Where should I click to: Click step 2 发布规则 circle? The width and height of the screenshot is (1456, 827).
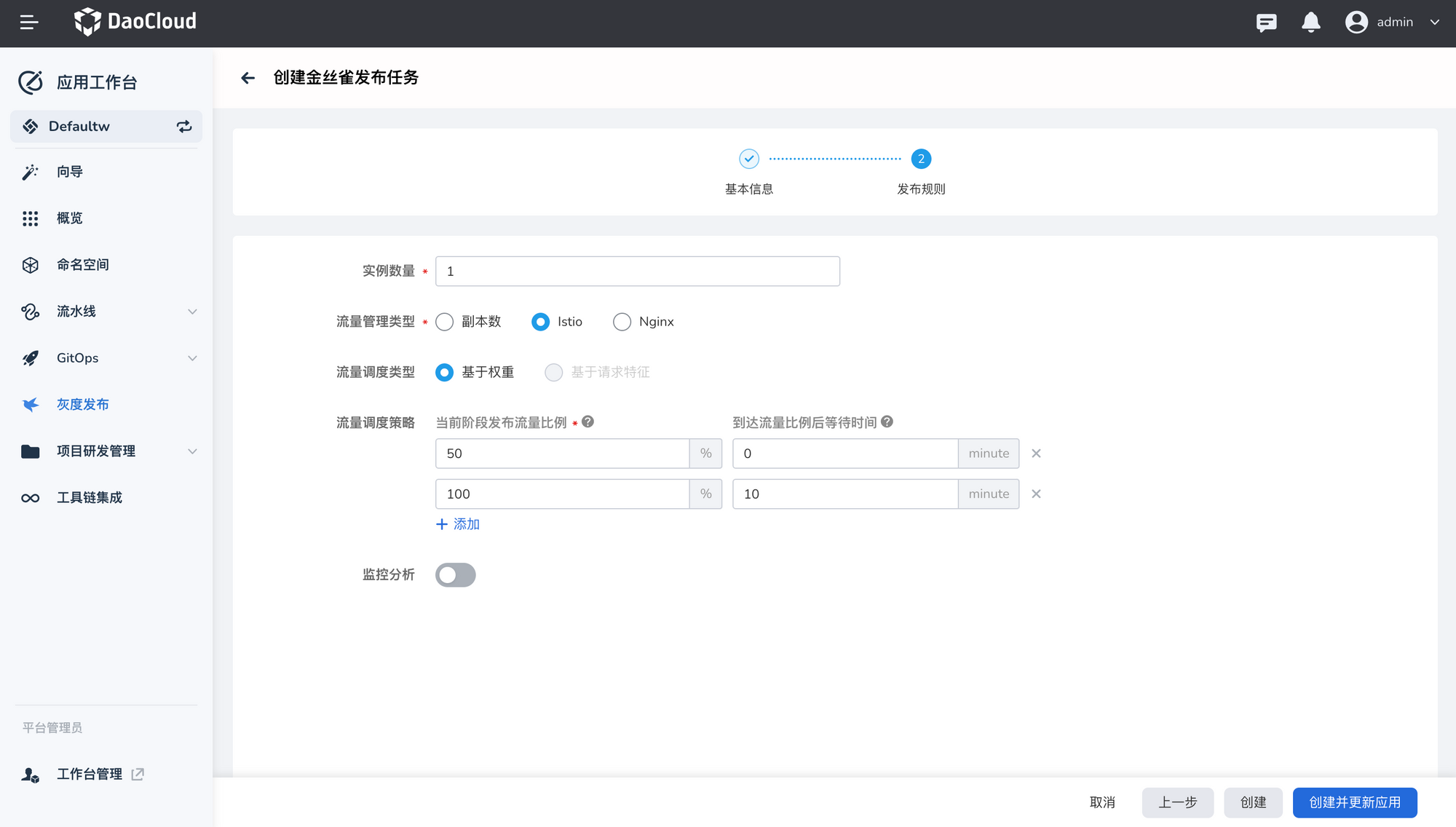point(921,159)
